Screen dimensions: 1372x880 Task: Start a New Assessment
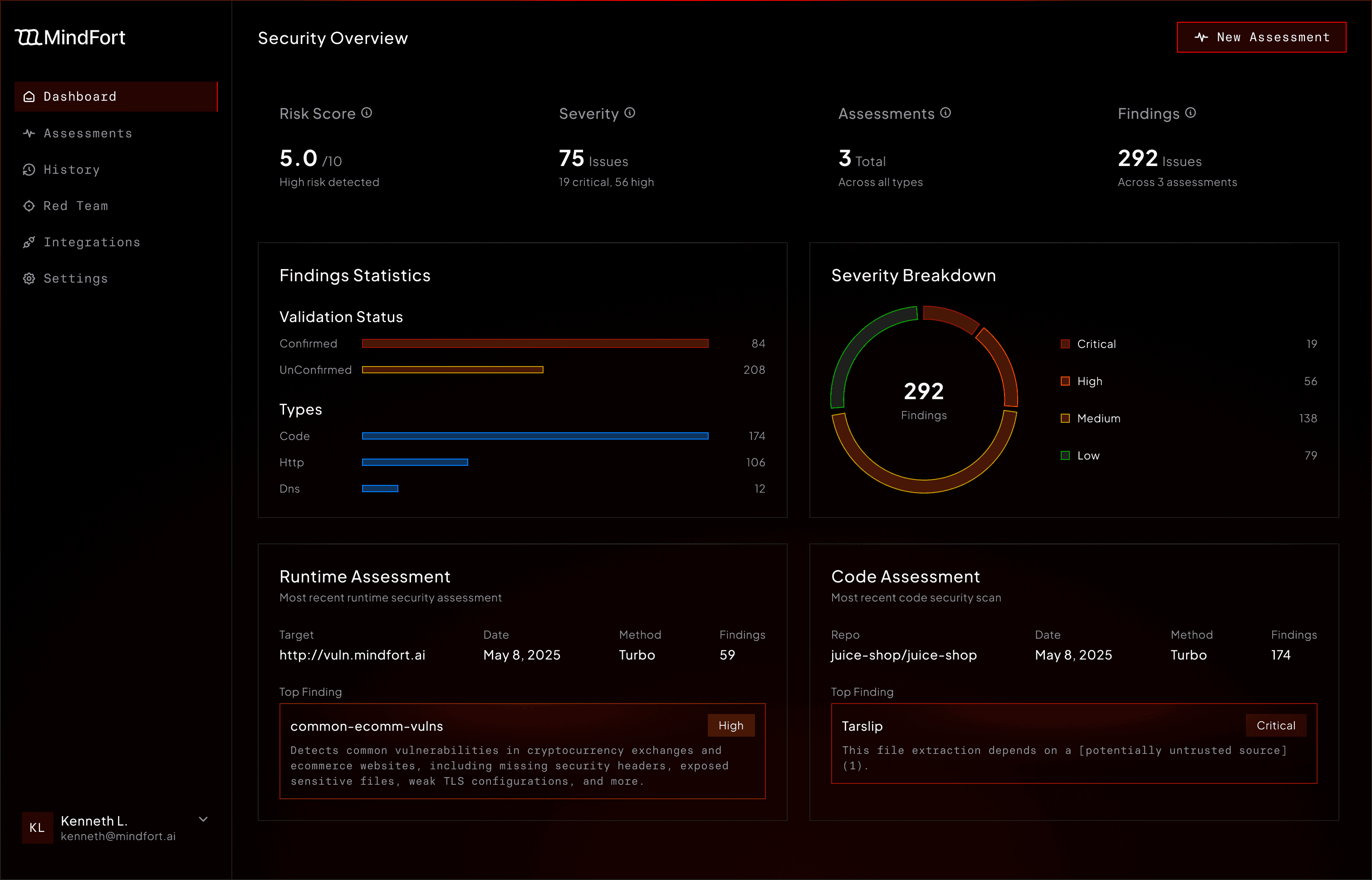point(1261,37)
